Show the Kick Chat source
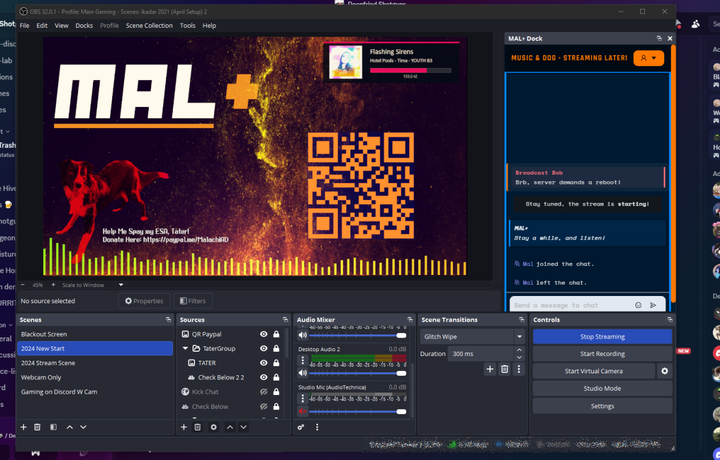 tap(264, 392)
